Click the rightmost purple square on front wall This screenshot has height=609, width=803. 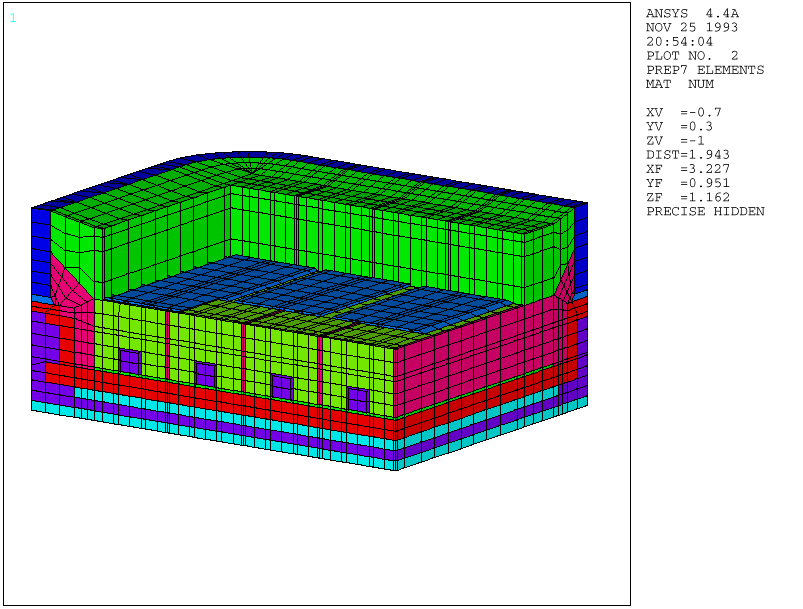point(358,399)
